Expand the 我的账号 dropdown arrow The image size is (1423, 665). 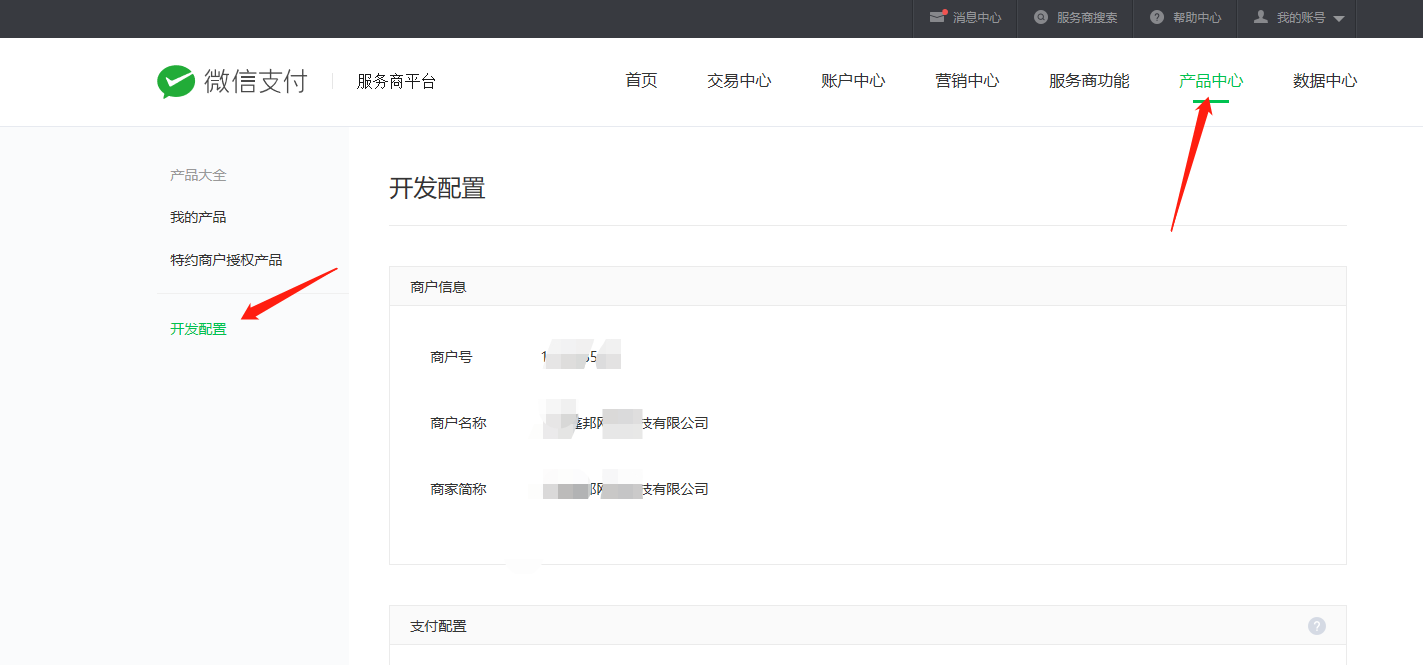click(1339, 19)
